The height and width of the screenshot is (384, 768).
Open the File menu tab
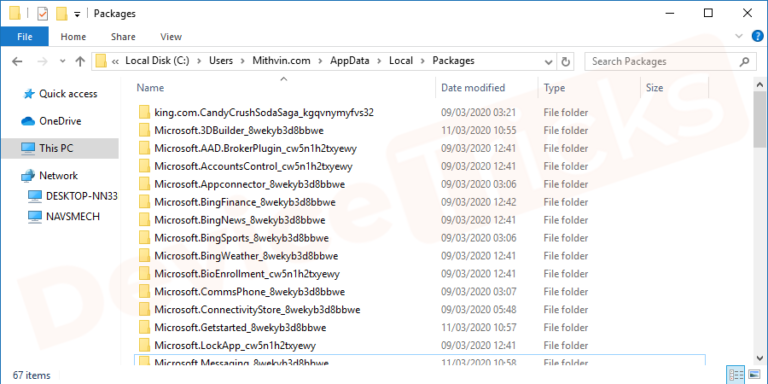tap(24, 37)
